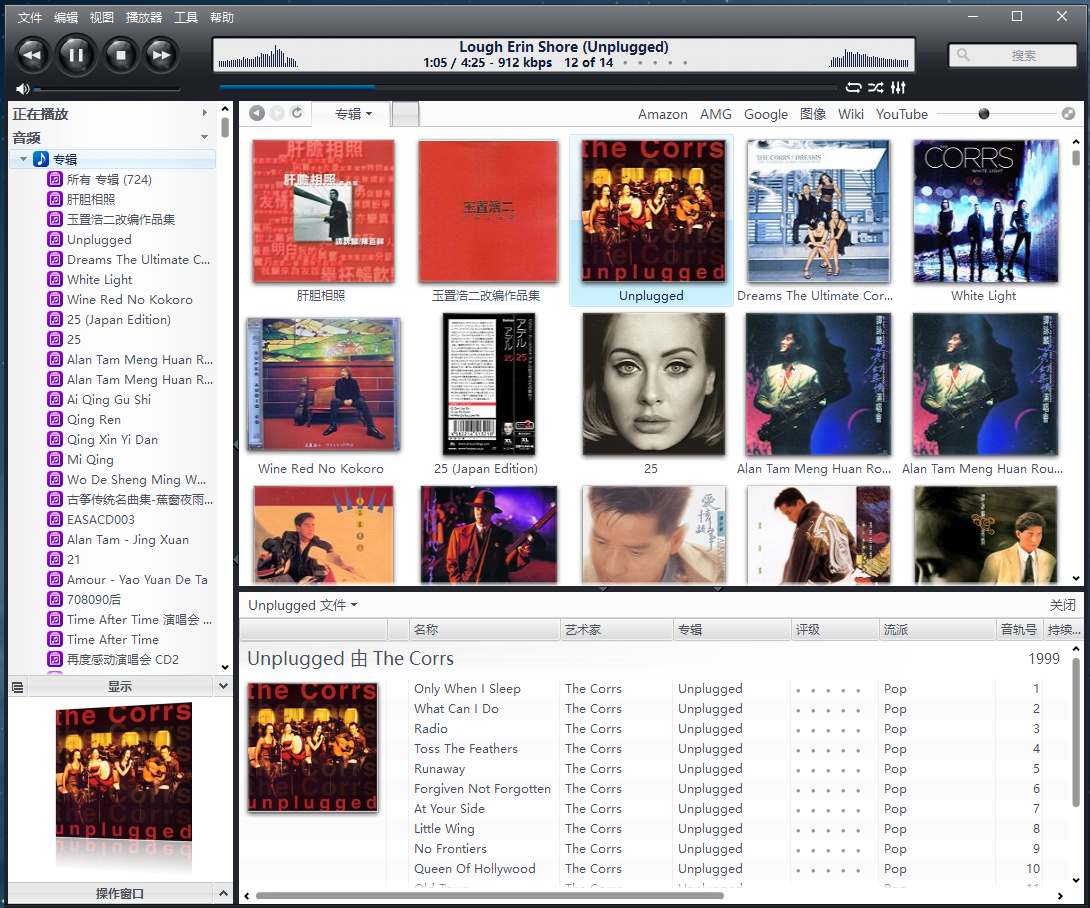
Task: Click the volume speaker icon
Action: (23, 89)
